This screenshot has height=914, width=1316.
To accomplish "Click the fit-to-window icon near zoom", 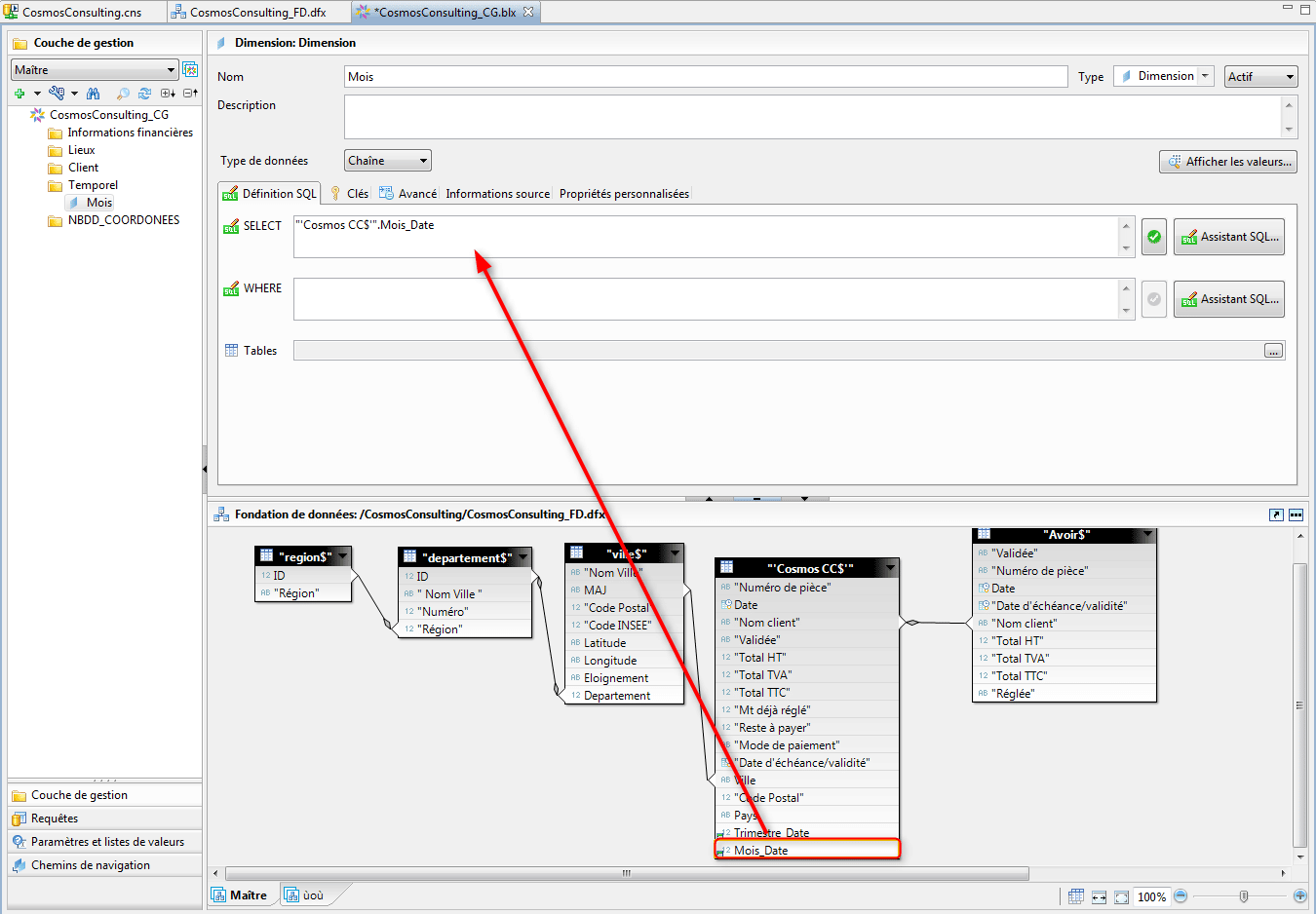I will 1121,896.
